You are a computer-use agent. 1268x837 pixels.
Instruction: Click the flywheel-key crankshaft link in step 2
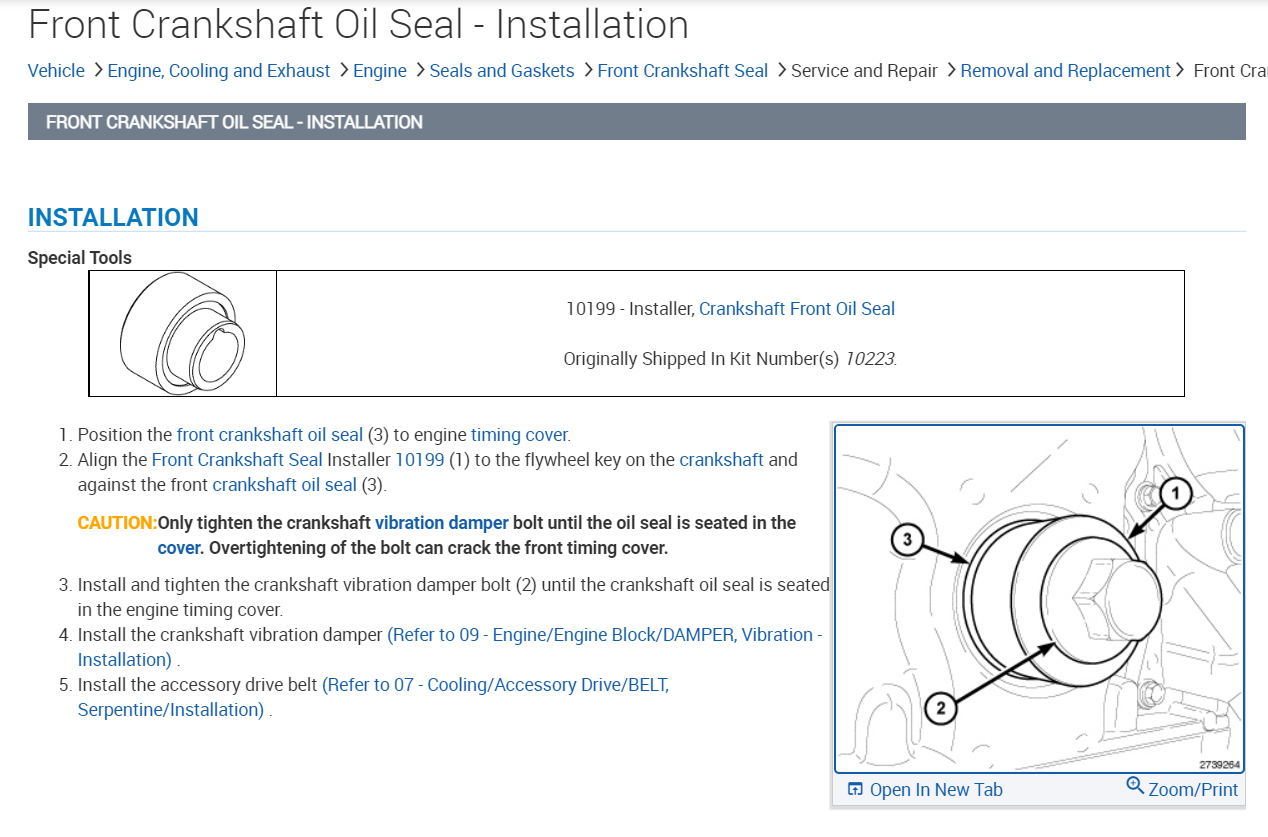pyautogui.click(x=721, y=459)
